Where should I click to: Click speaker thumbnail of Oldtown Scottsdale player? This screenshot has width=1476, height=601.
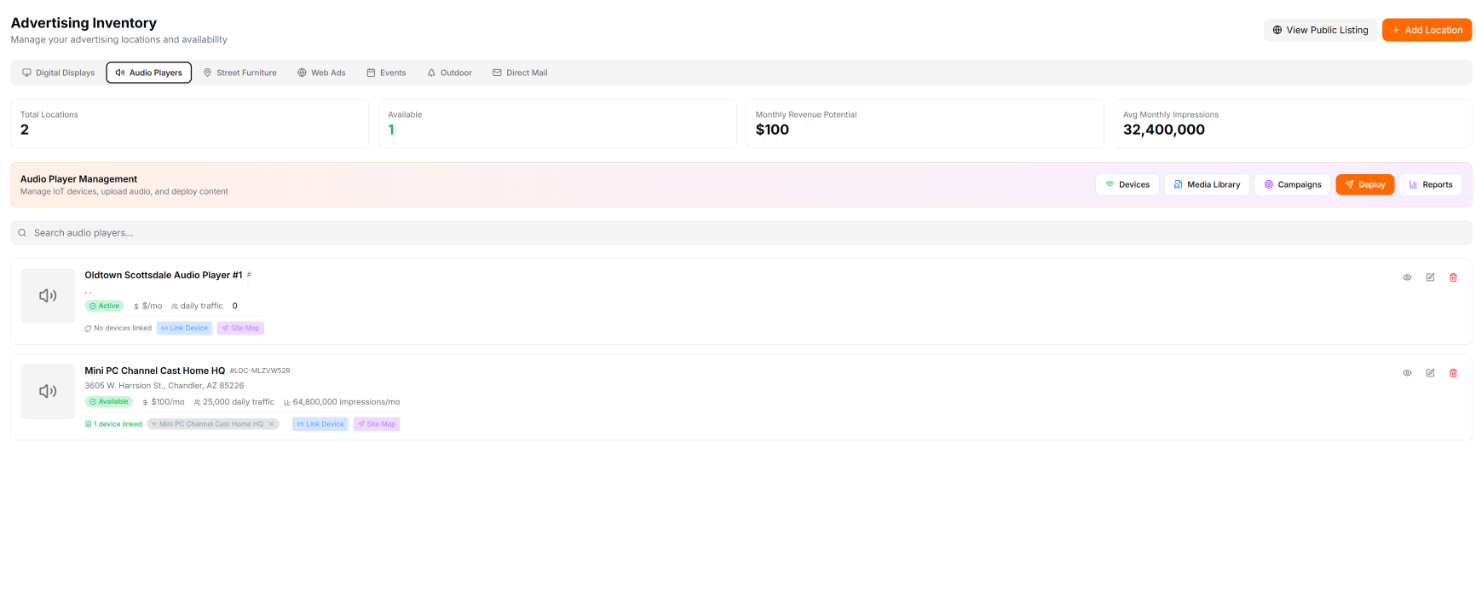pos(48,295)
